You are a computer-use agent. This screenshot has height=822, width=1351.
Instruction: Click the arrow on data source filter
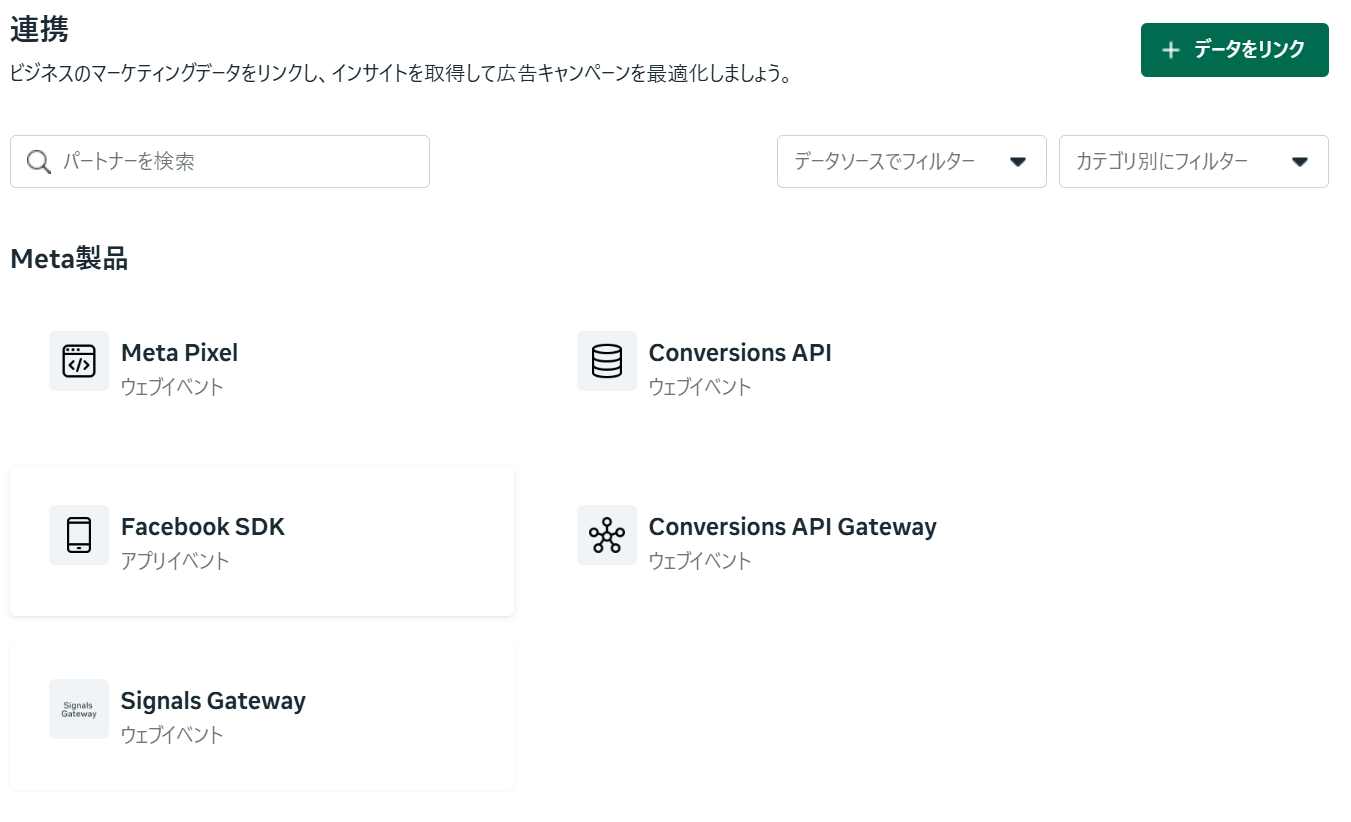(x=1018, y=162)
